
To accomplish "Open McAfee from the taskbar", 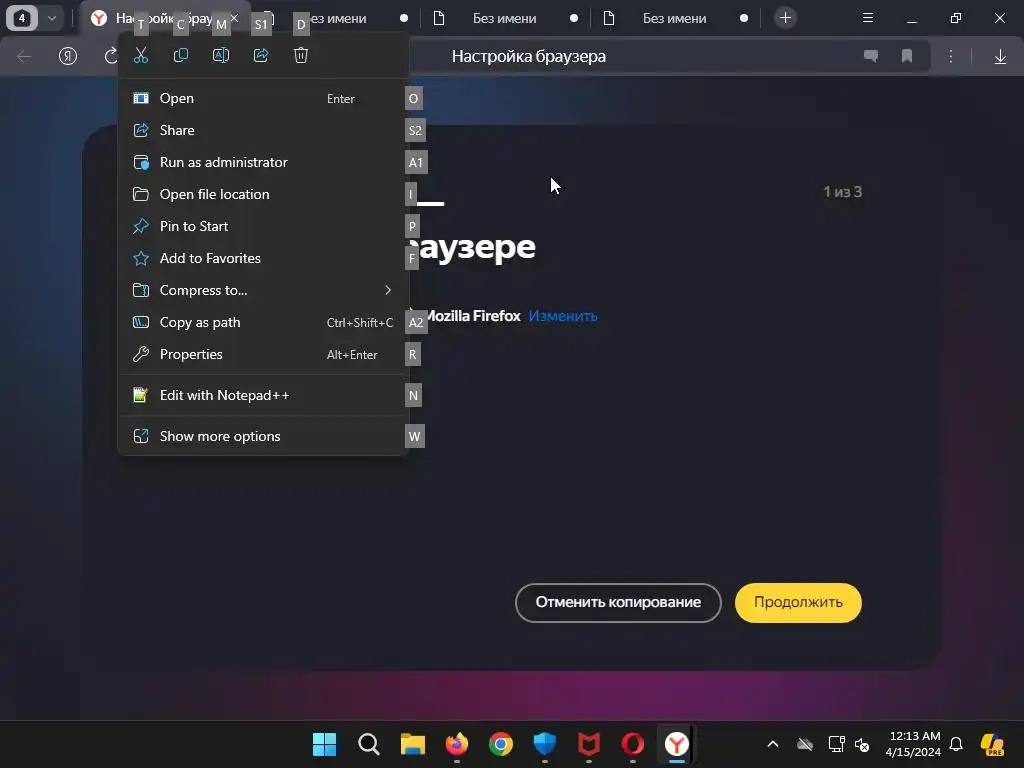I will pos(588,744).
